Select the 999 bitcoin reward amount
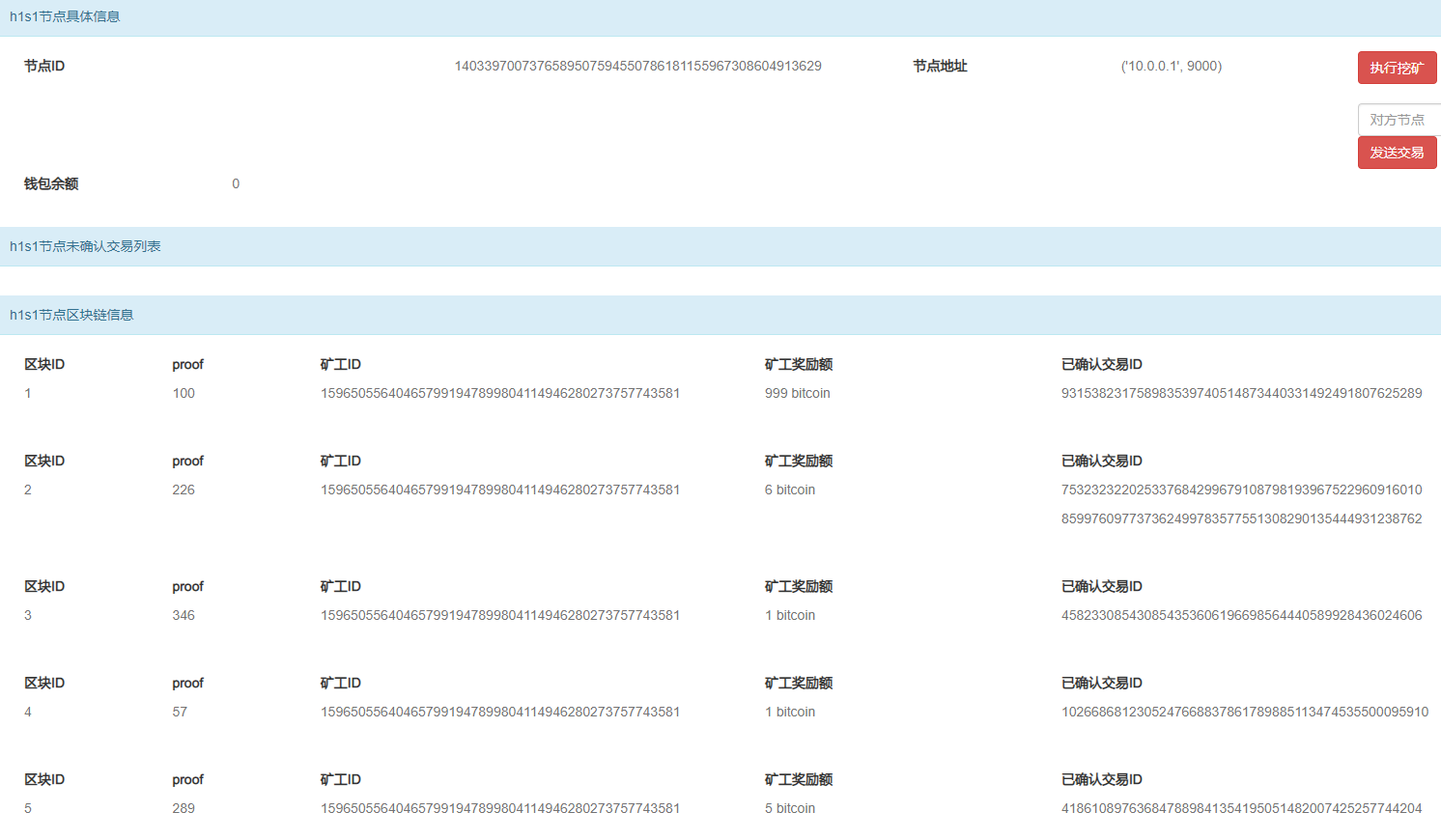The image size is (1441, 840). [x=798, y=393]
